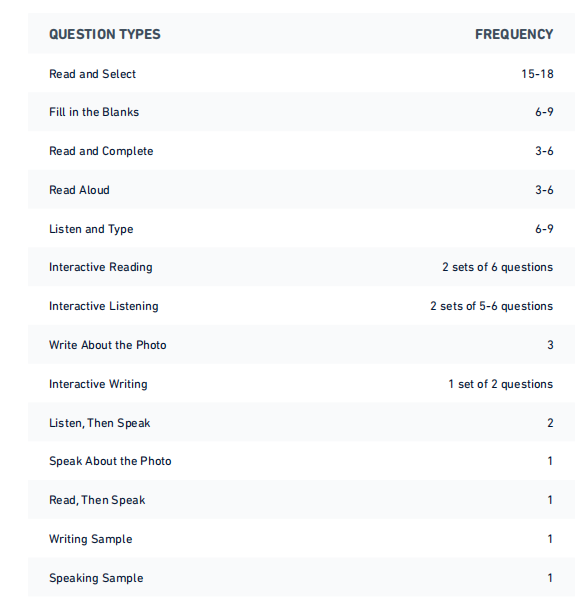Select the Listen and Type entry
This screenshot has height=600, width=586.
pos(91,229)
